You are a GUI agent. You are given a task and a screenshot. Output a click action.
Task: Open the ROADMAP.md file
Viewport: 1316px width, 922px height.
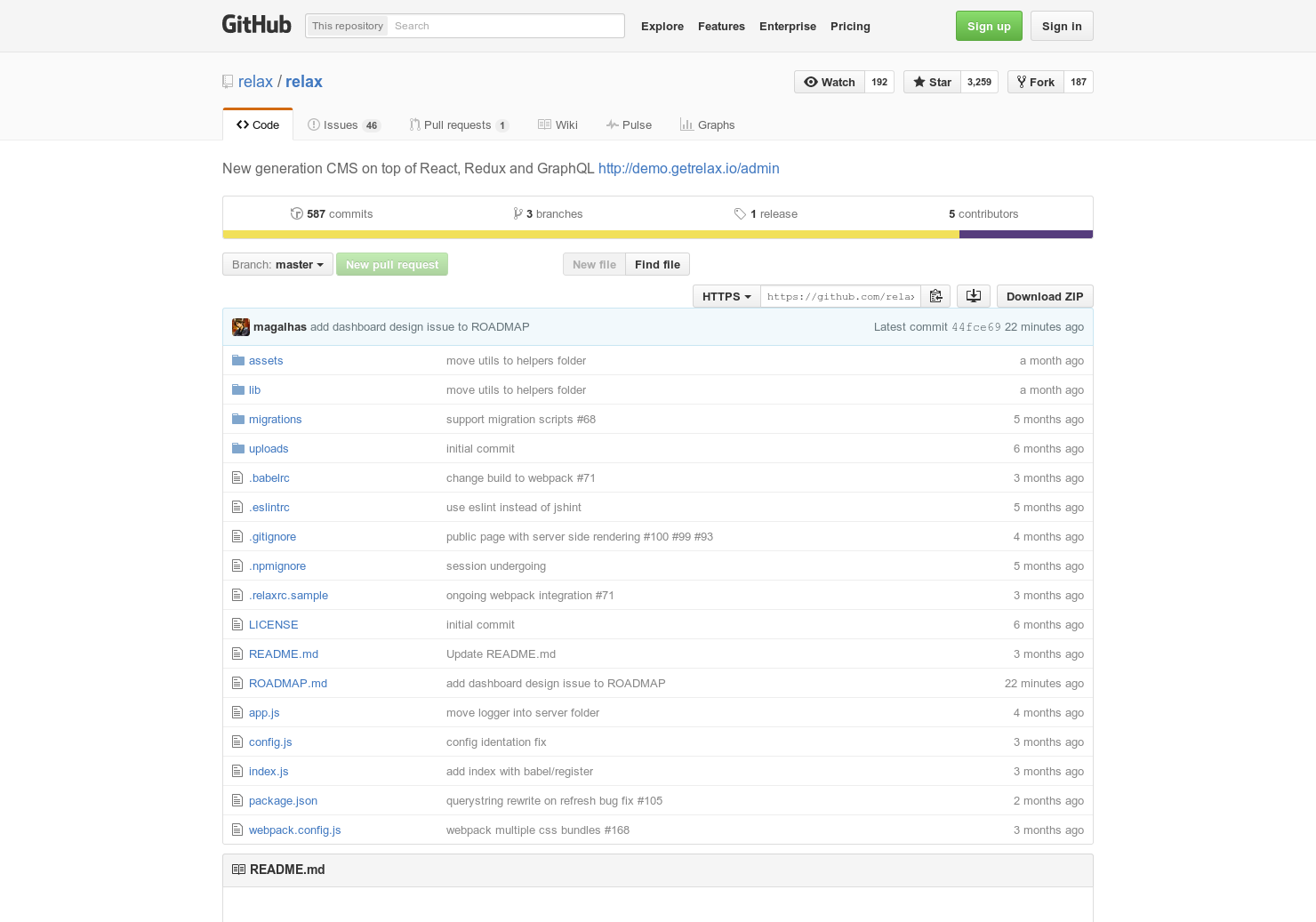(x=288, y=683)
